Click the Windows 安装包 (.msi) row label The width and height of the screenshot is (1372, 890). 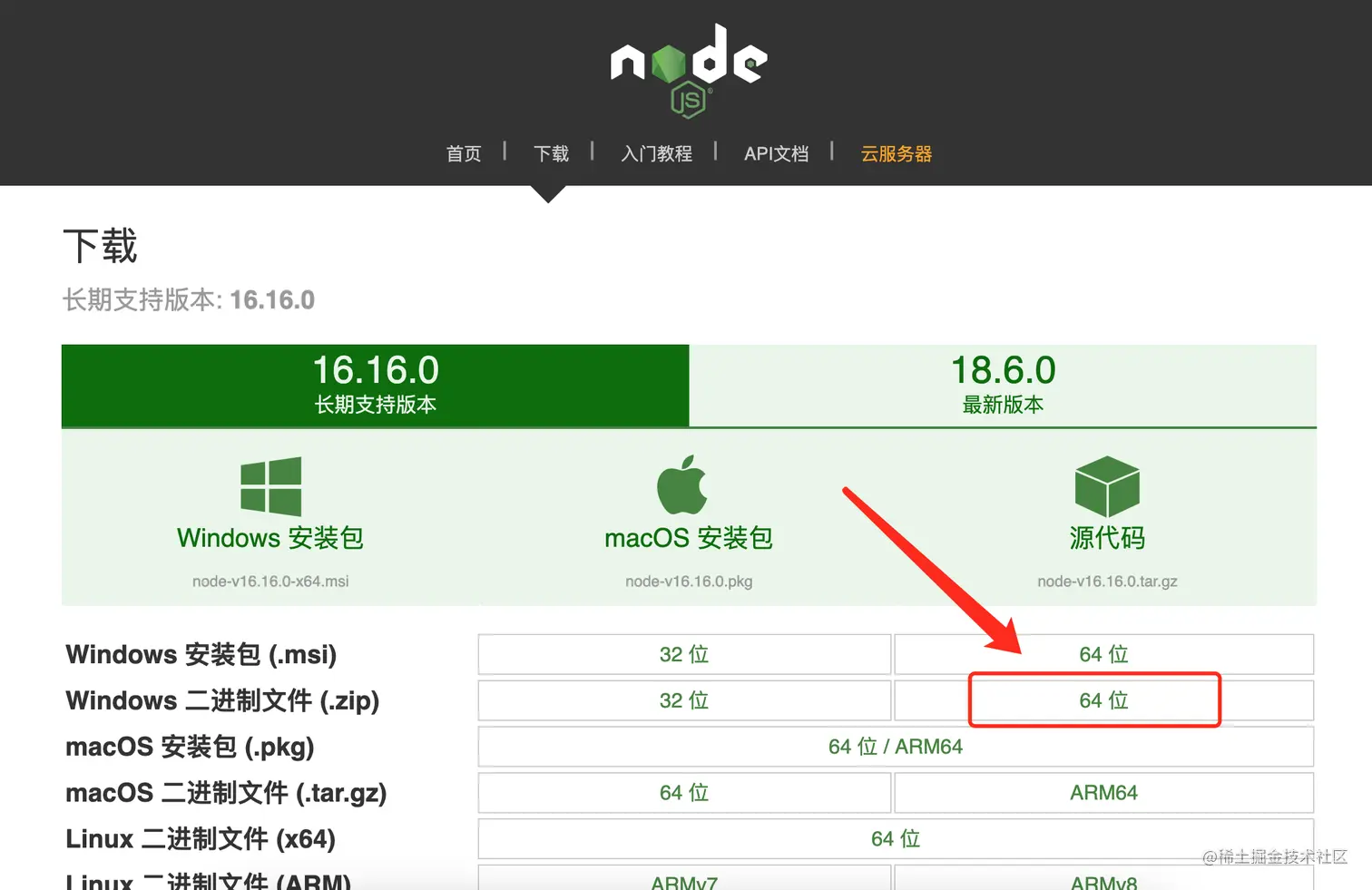(x=201, y=654)
